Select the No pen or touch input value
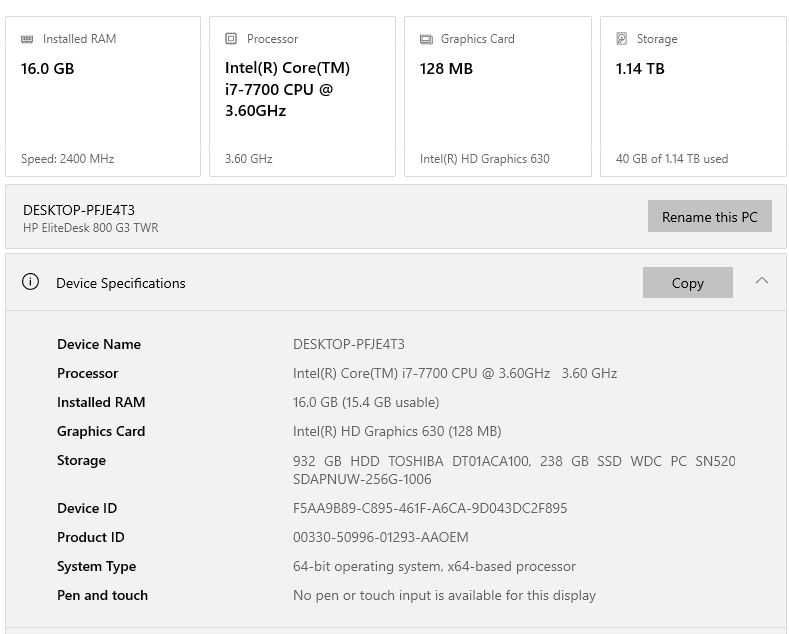The width and height of the screenshot is (789, 634). [444, 595]
